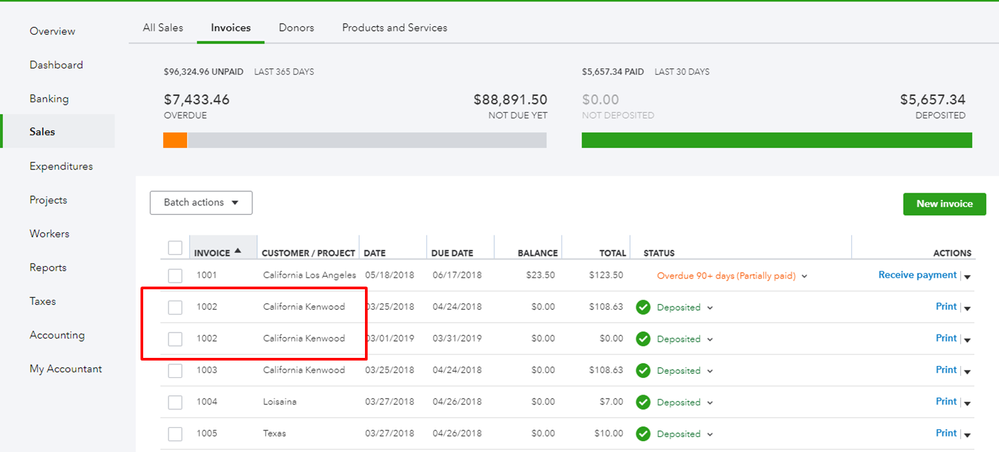This screenshot has width=999, height=452.
Task: Check the box for invoice 1004 Loisaina
Action: (x=175, y=402)
